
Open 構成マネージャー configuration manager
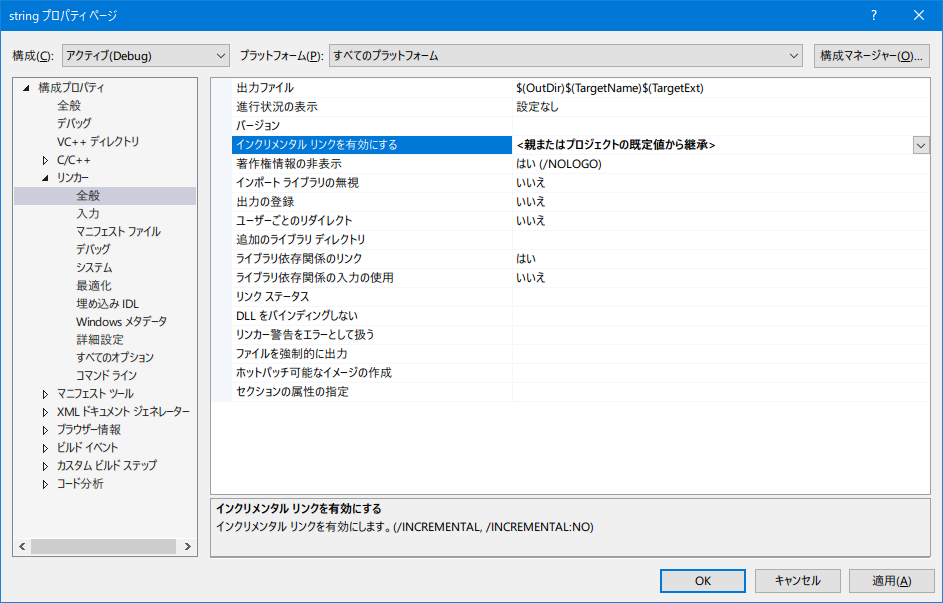click(872, 56)
